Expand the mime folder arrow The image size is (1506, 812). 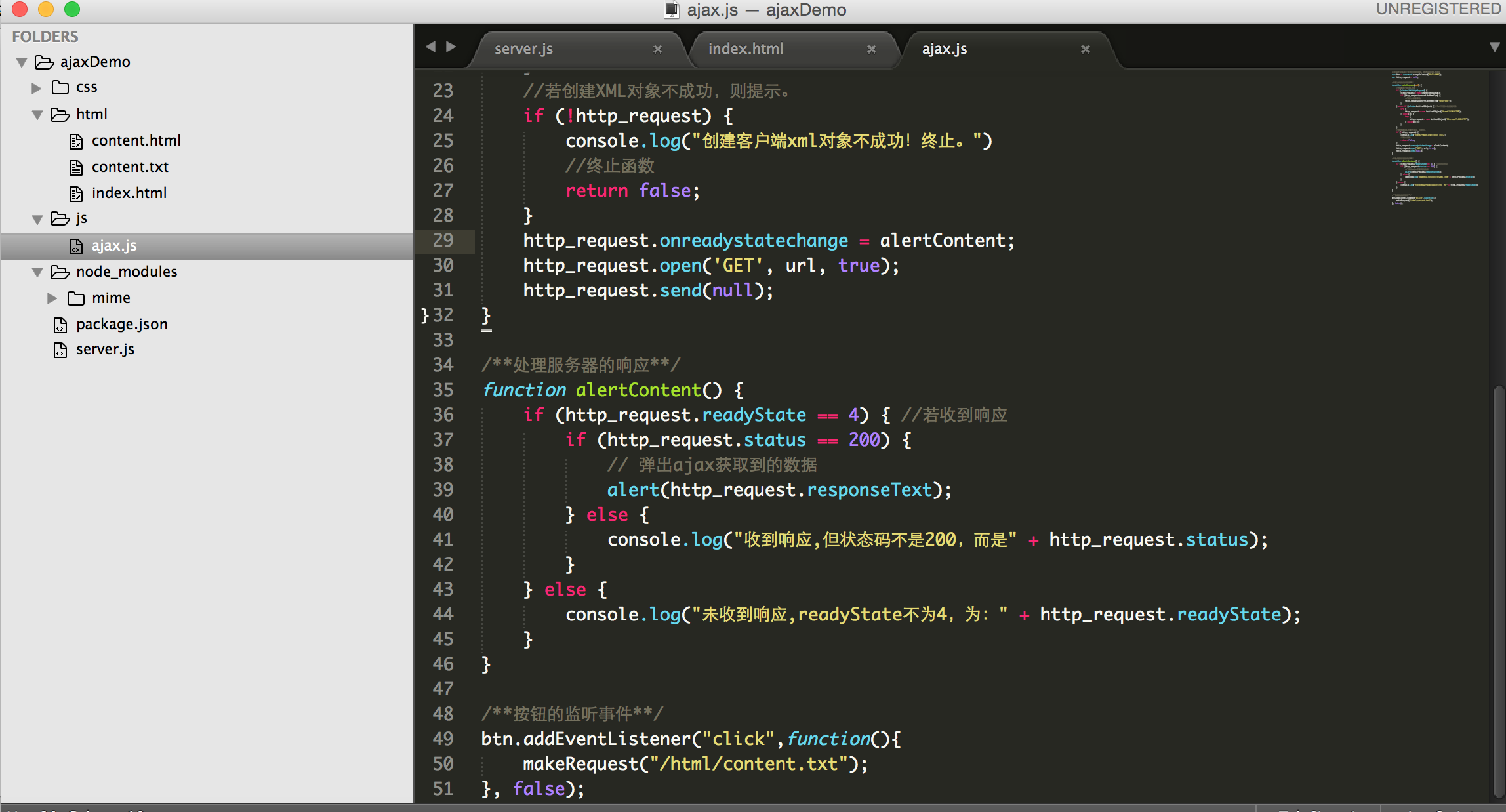pyautogui.click(x=52, y=298)
